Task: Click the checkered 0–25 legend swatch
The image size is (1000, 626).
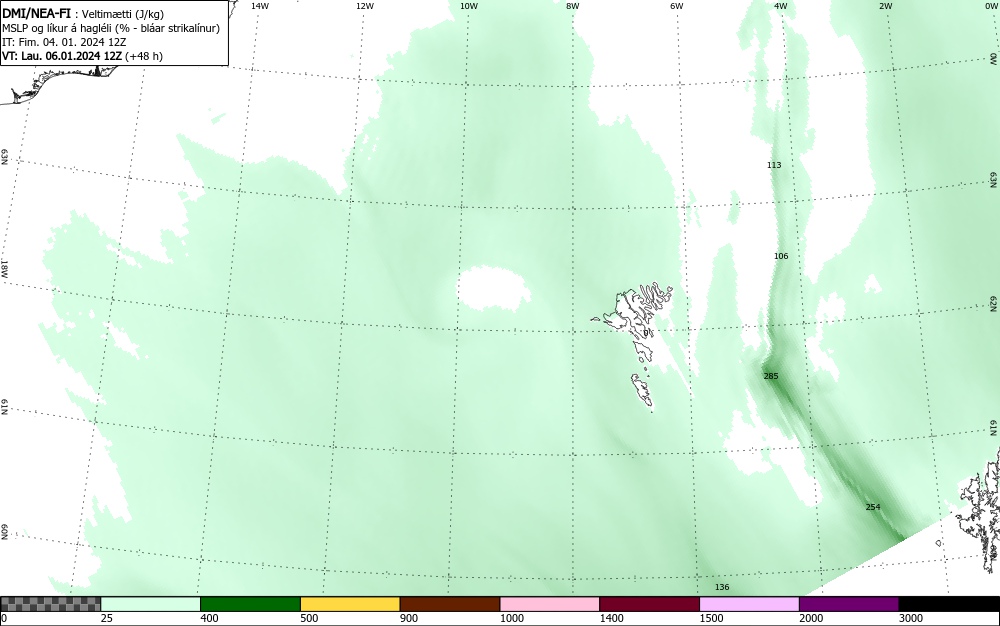Action: [50, 604]
